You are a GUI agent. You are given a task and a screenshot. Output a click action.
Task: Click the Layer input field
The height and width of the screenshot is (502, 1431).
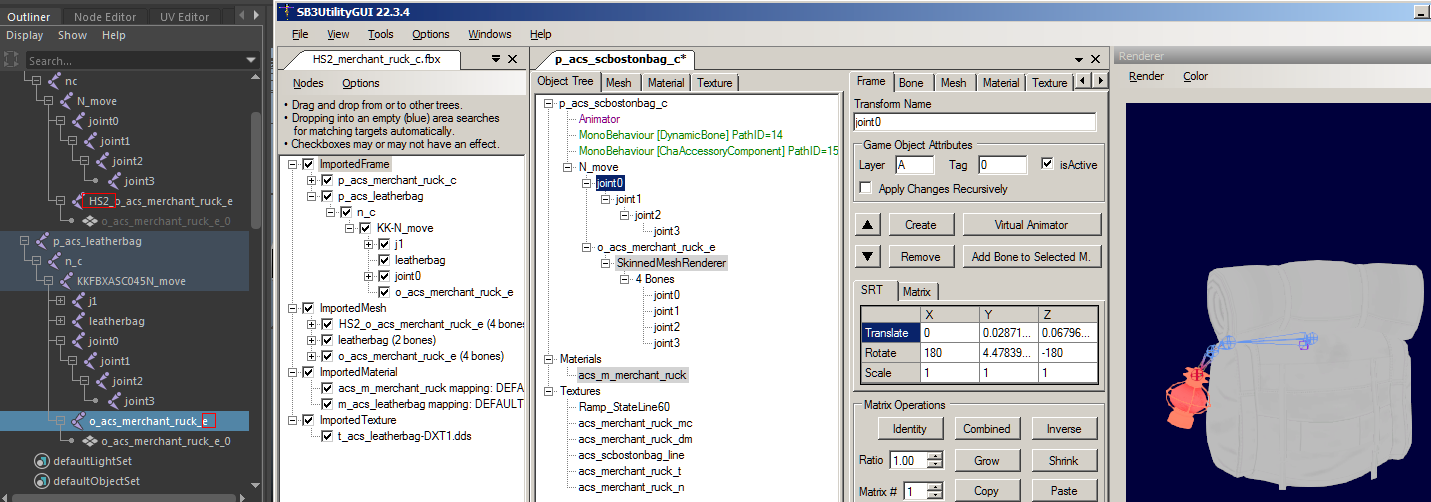915,165
